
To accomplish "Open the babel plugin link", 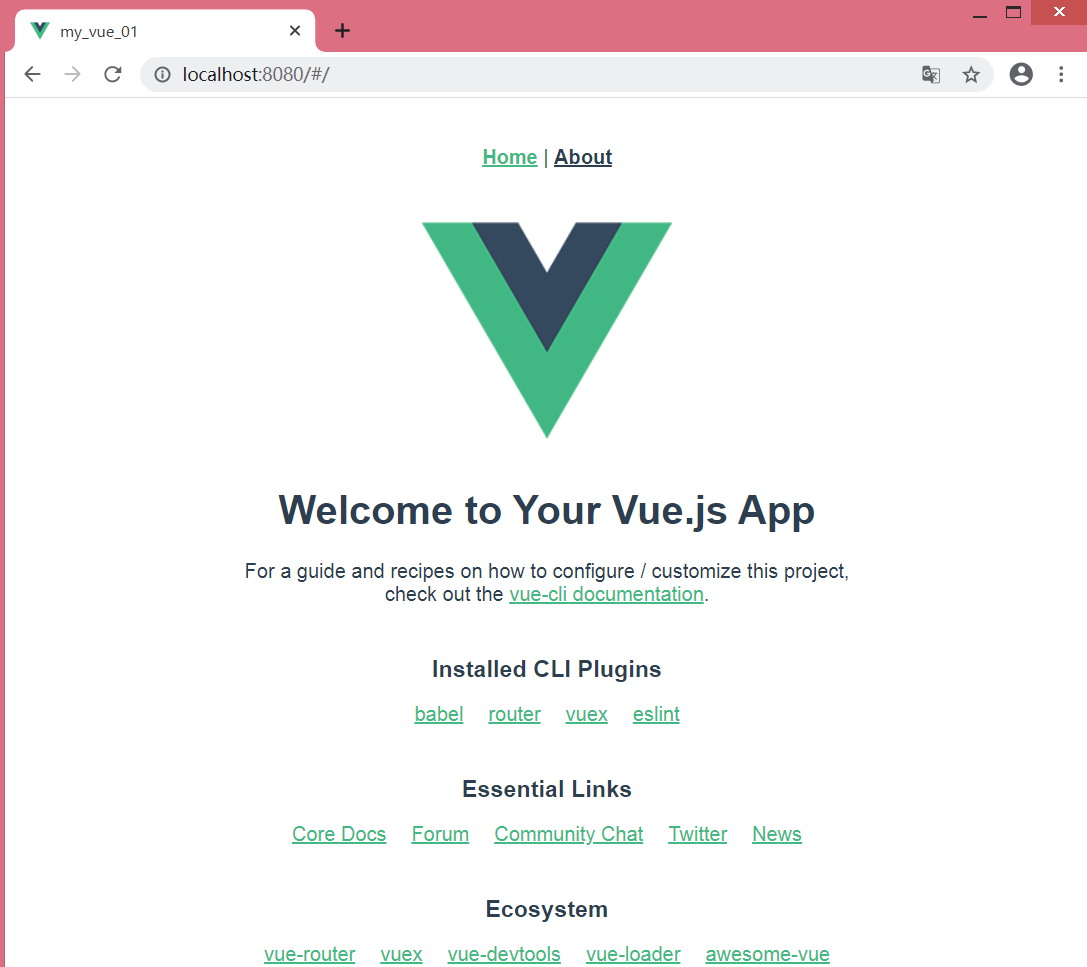I will click(x=439, y=714).
